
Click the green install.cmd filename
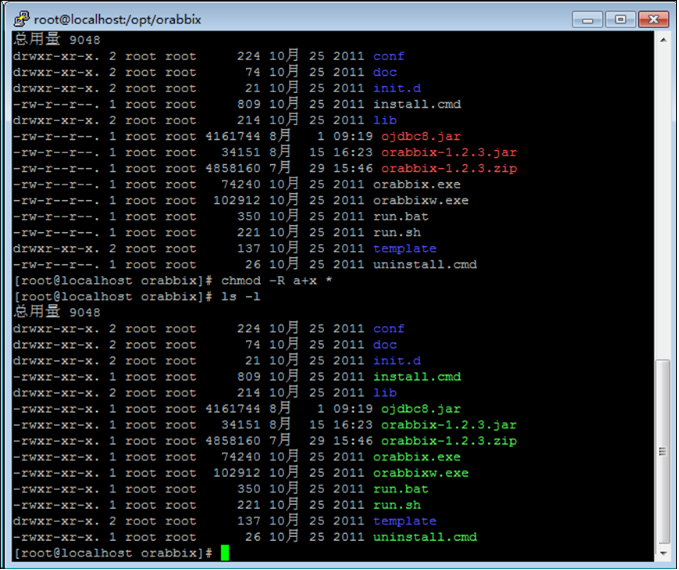417,377
